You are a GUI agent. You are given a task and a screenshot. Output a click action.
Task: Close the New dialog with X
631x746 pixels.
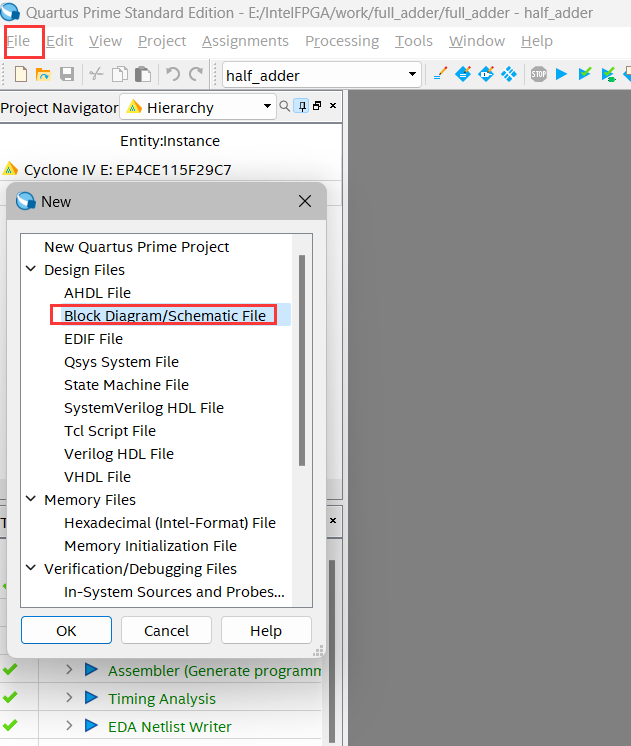(x=305, y=201)
